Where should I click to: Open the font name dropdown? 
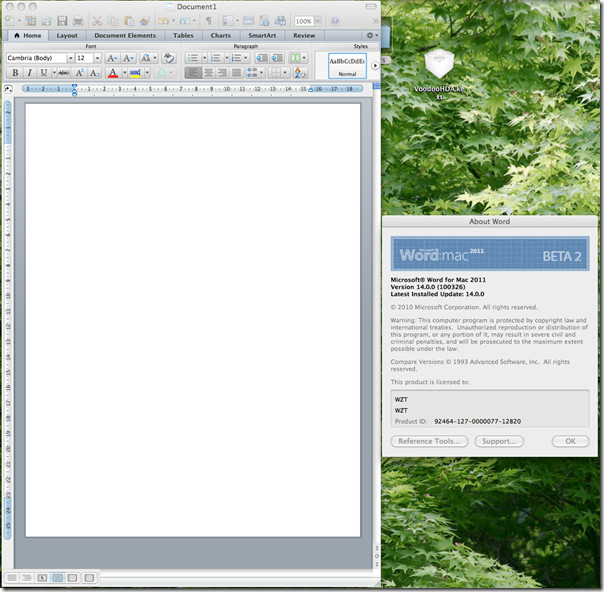(x=70, y=58)
